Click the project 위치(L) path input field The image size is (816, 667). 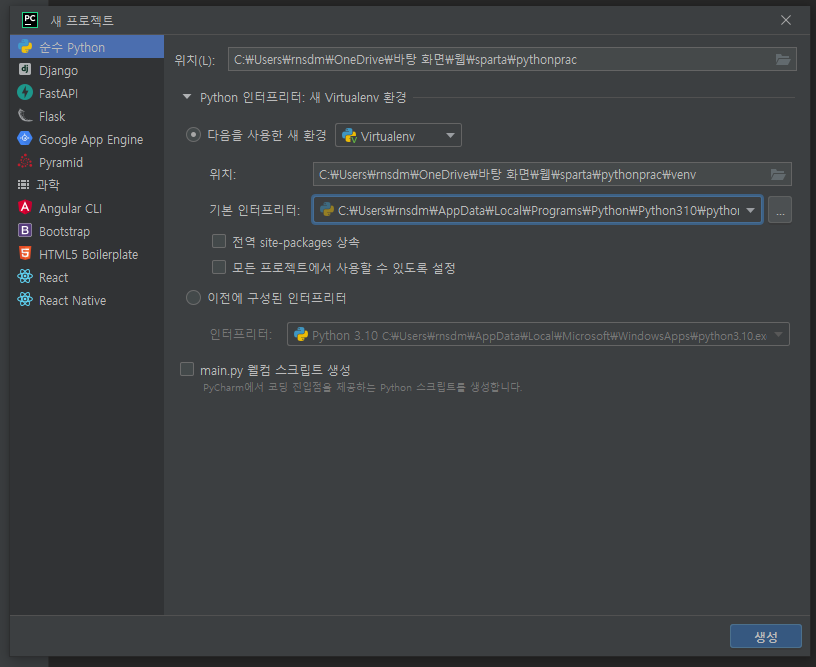(512, 59)
